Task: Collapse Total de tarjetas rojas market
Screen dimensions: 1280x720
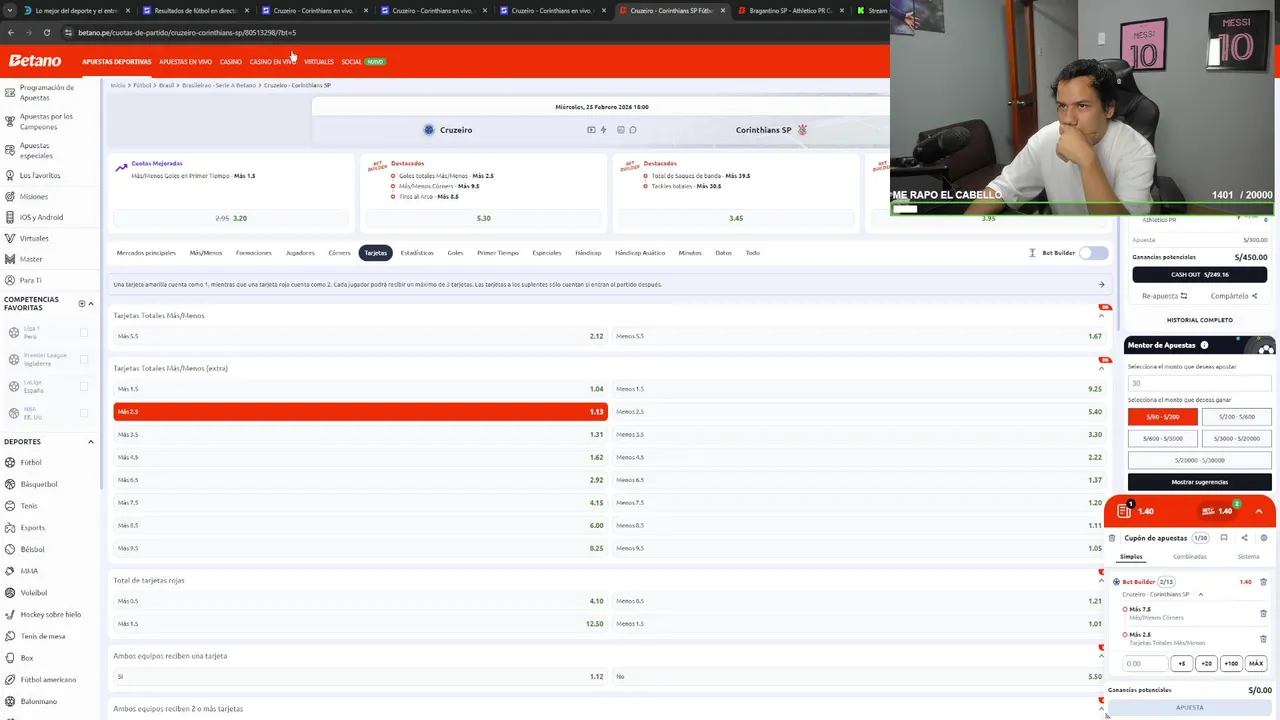Action: pos(1101,580)
